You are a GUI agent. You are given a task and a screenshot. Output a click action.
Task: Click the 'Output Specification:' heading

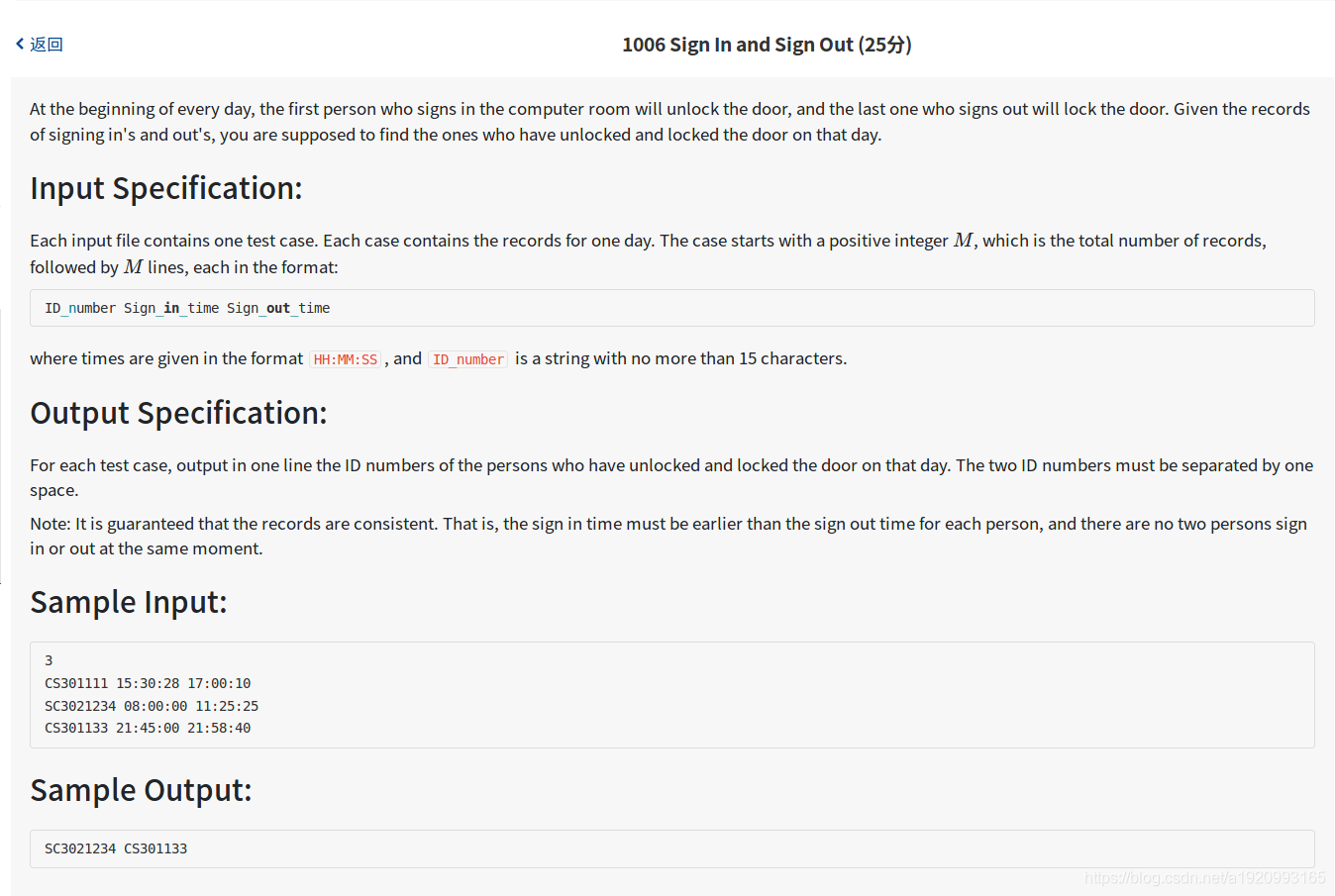tap(178, 413)
